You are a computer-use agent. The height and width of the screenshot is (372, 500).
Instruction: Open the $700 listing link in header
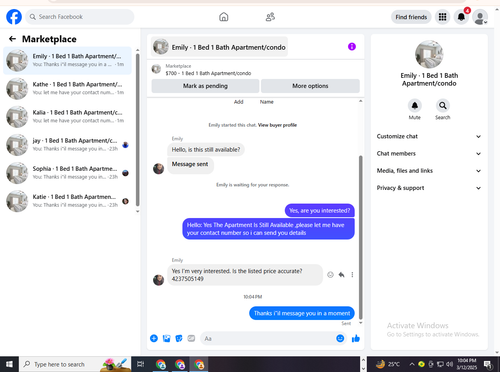pyautogui.click(x=208, y=73)
